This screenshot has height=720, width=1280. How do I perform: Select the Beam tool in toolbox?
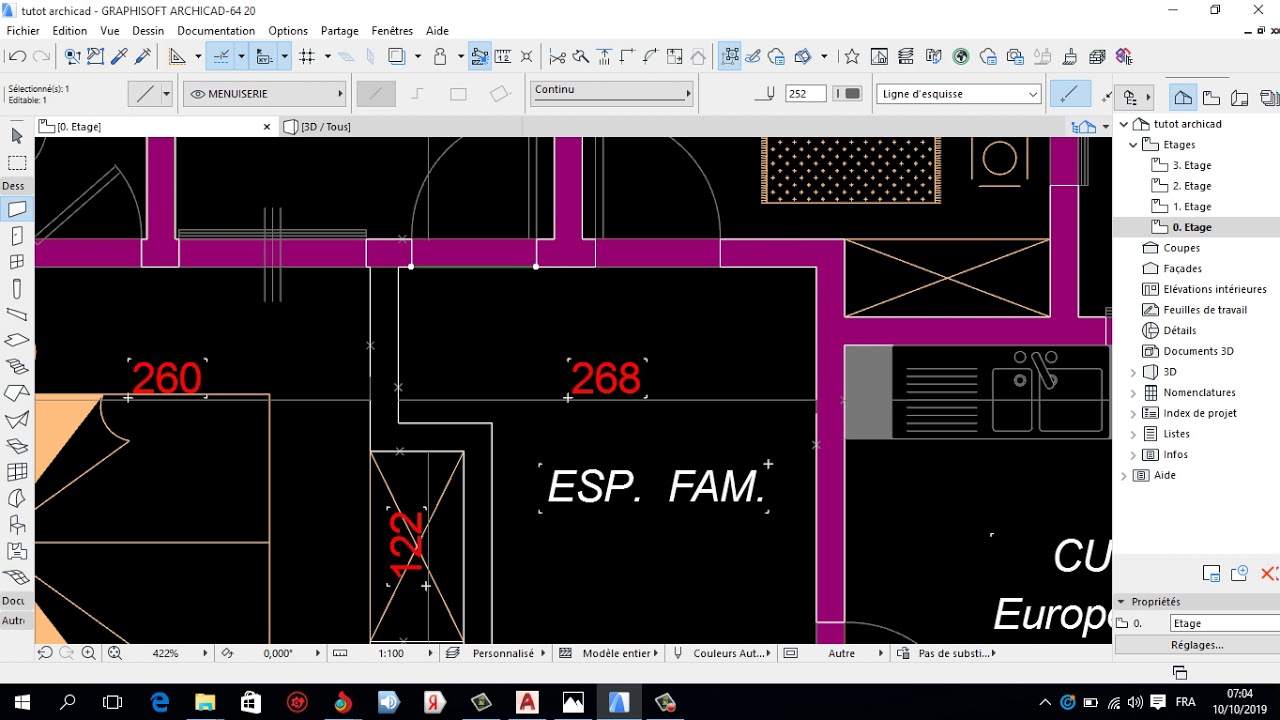[17, 315]
